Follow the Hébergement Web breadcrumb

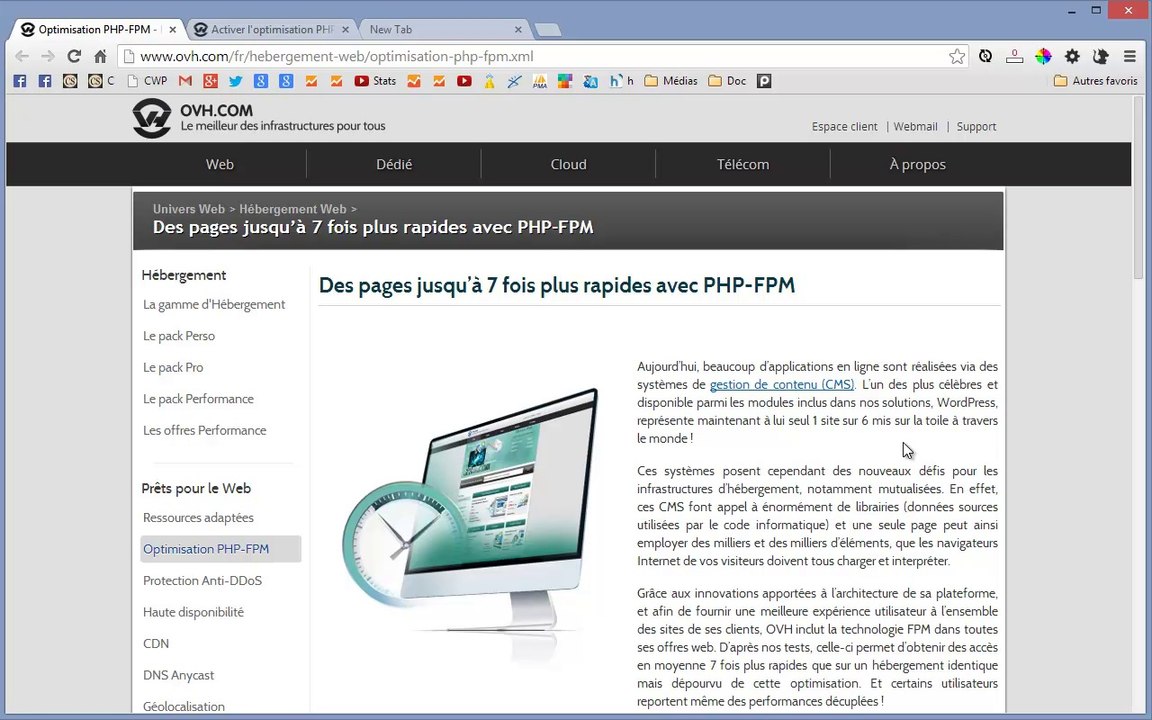[292, 209]
